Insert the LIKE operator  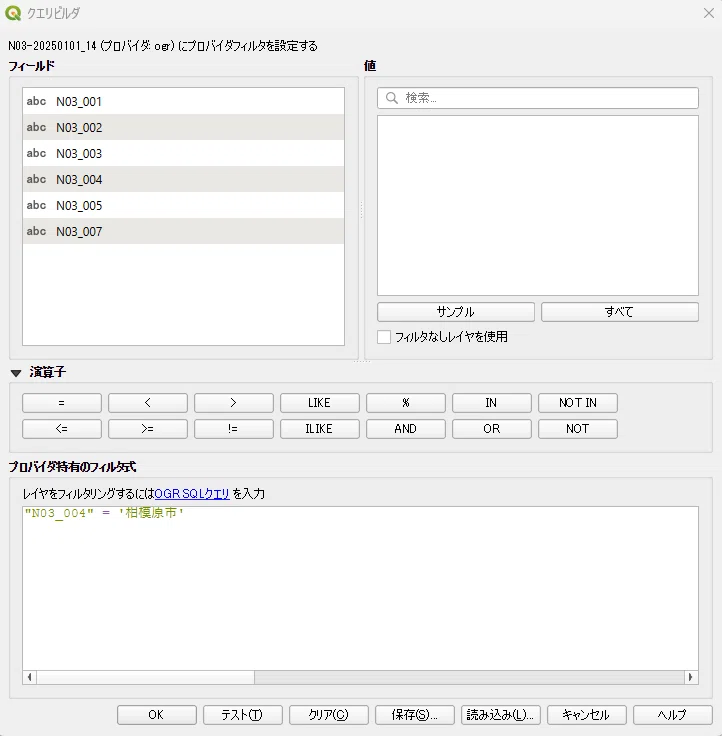tap(320, 403)
